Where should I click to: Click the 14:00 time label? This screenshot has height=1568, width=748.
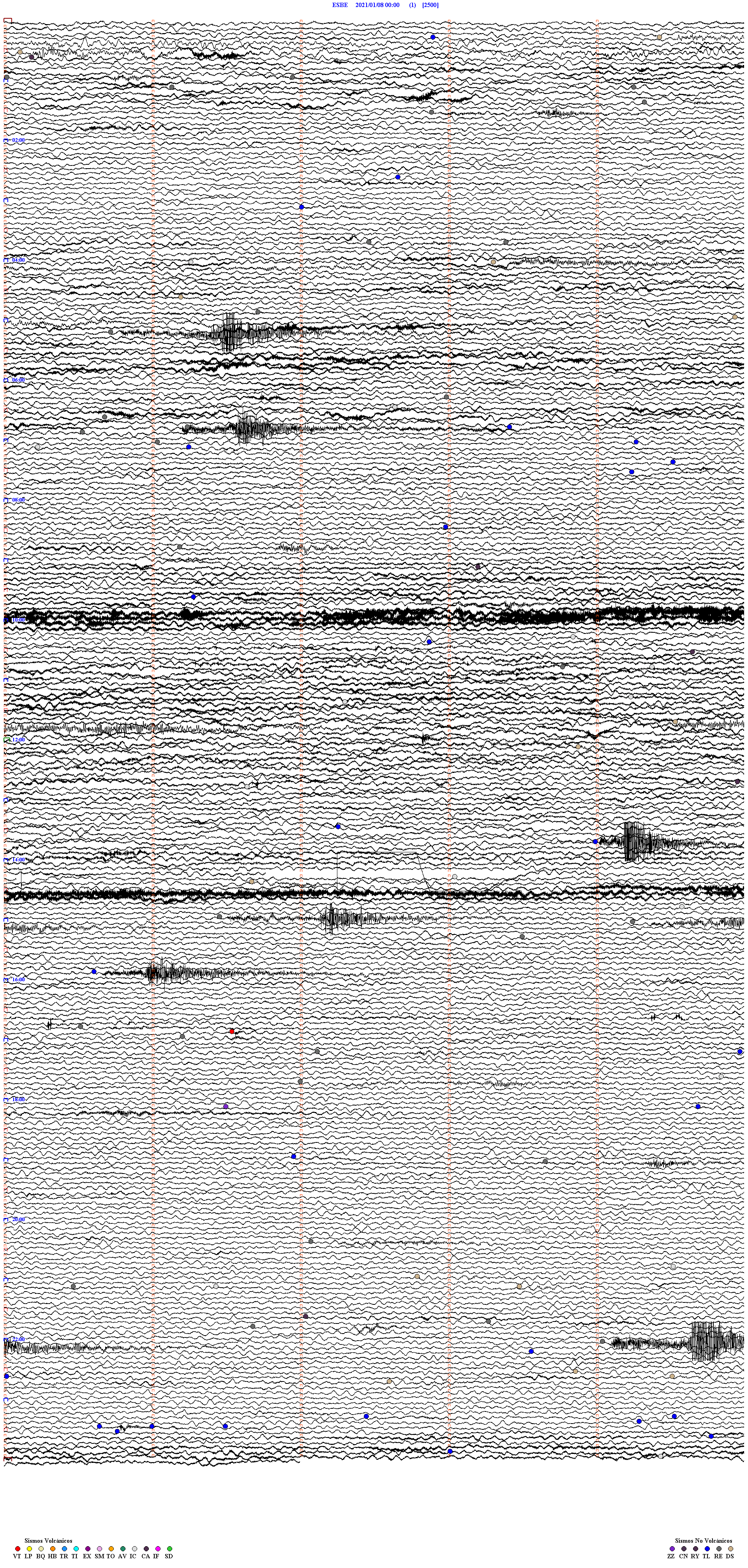(x=18, y=859)
